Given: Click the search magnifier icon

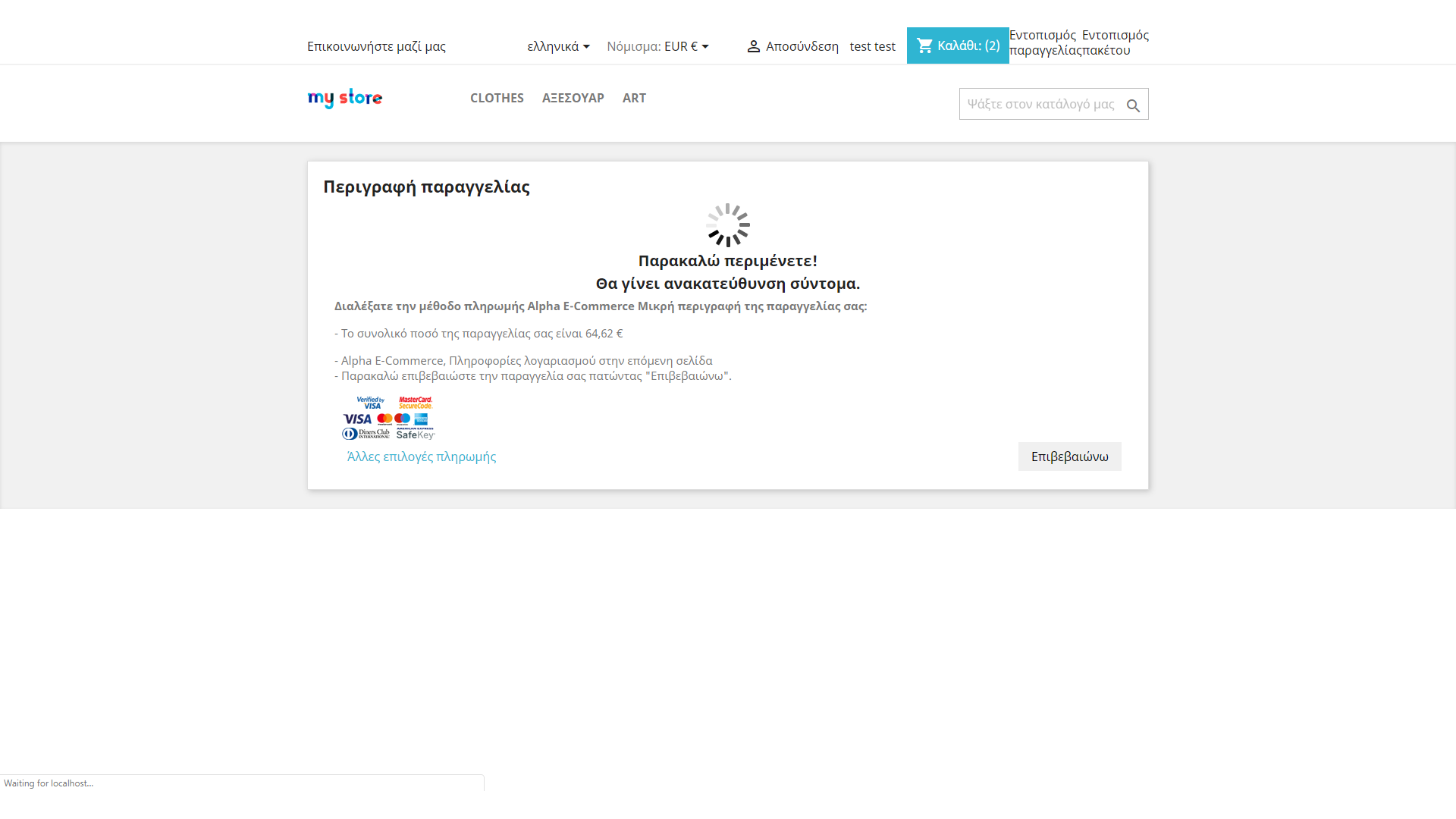Looking at the screenshot, I should pos(1133,105).
